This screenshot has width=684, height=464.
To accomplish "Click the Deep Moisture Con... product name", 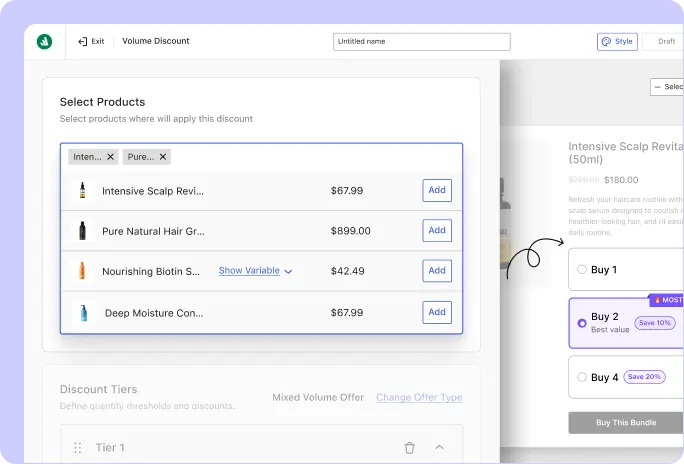I will 154,313.
